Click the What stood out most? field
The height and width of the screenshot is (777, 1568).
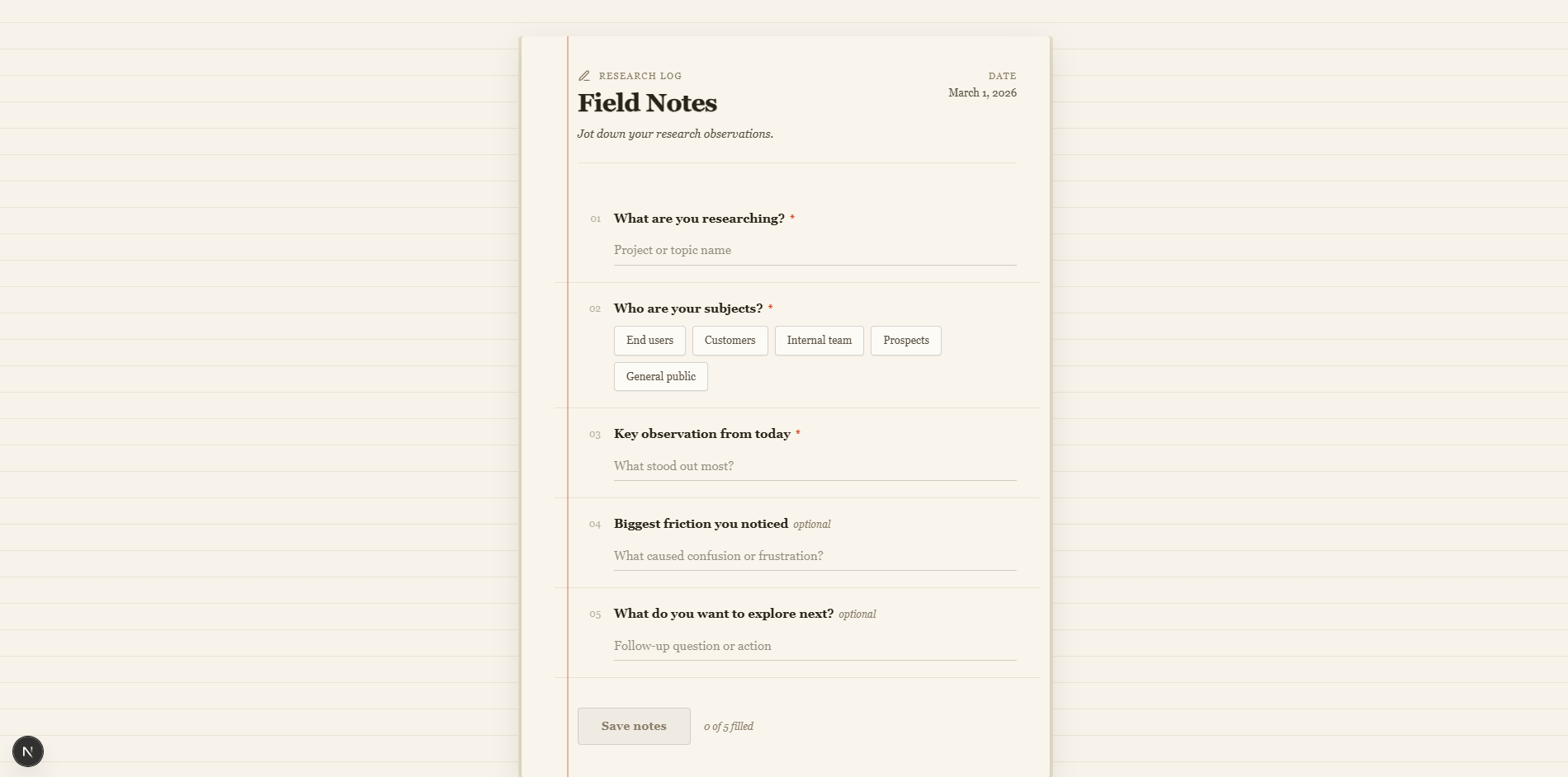point(815,466)
